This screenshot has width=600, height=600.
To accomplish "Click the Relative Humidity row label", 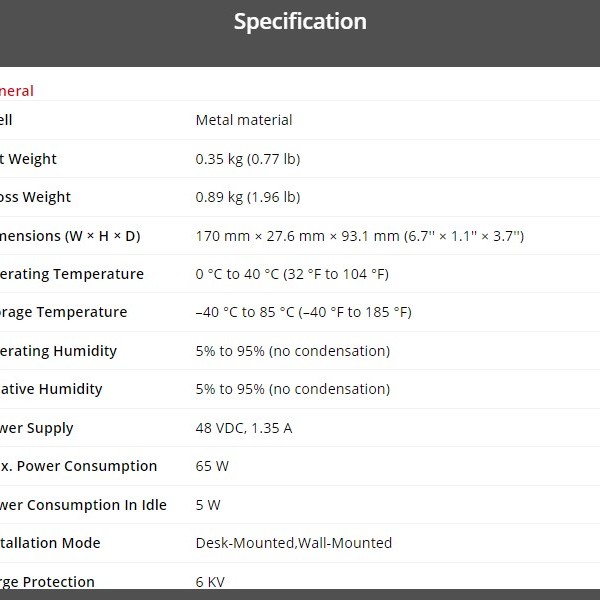I will [52, 389].
